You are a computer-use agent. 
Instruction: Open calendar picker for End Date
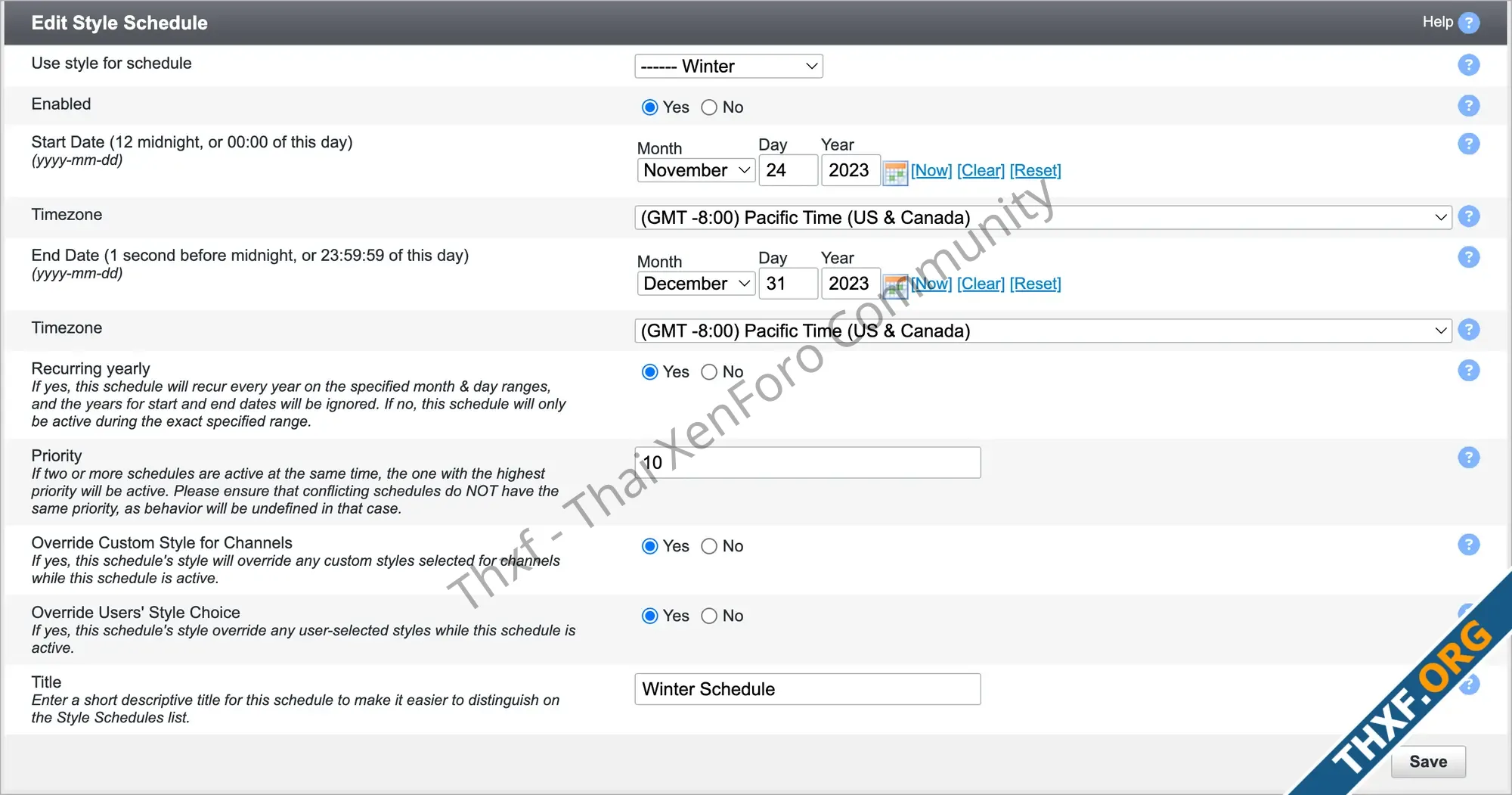895,286
